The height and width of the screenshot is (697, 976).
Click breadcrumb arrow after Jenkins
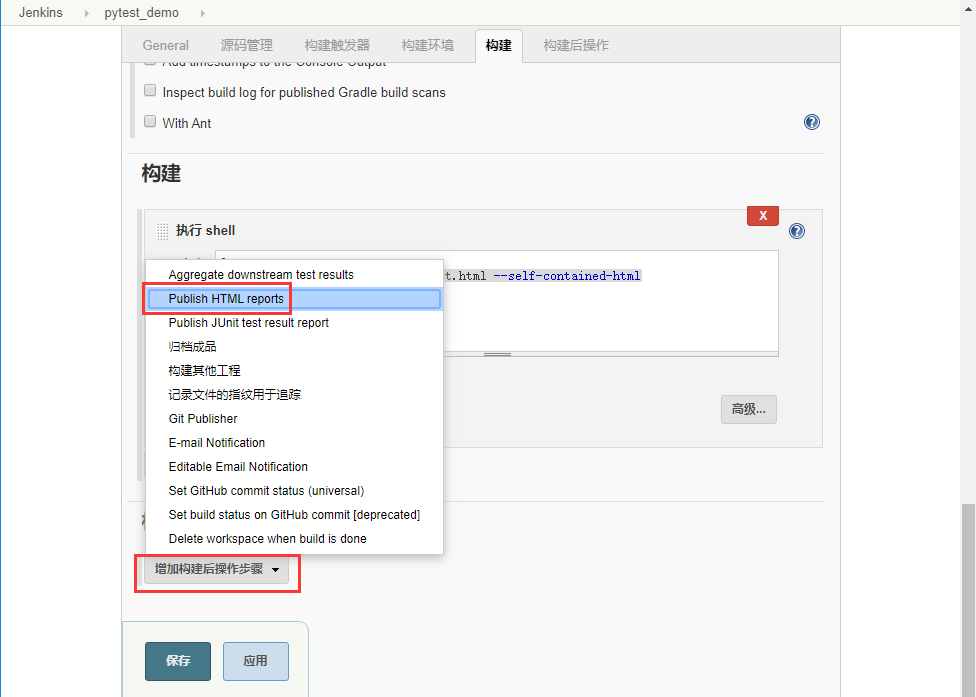[x=87, y=13]
